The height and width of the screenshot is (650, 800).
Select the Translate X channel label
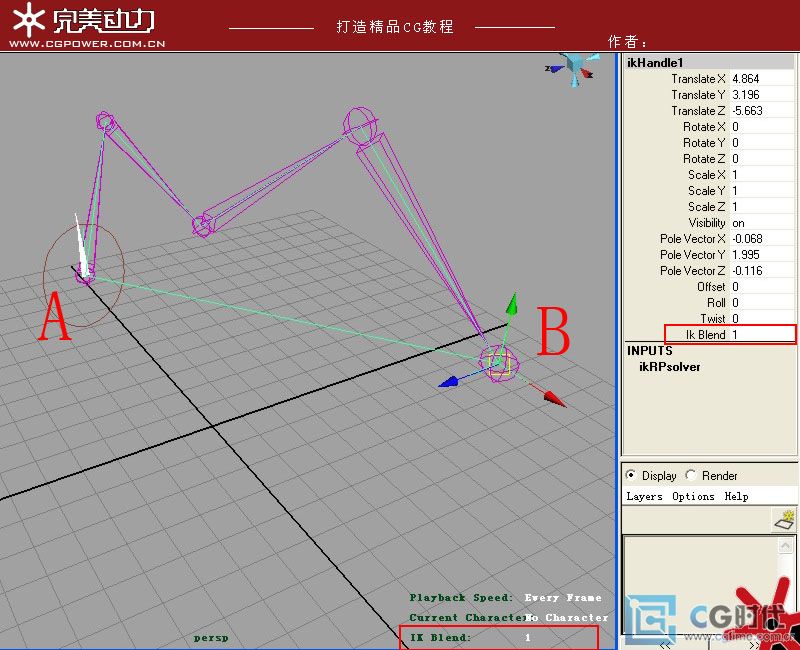pos(698,79)
